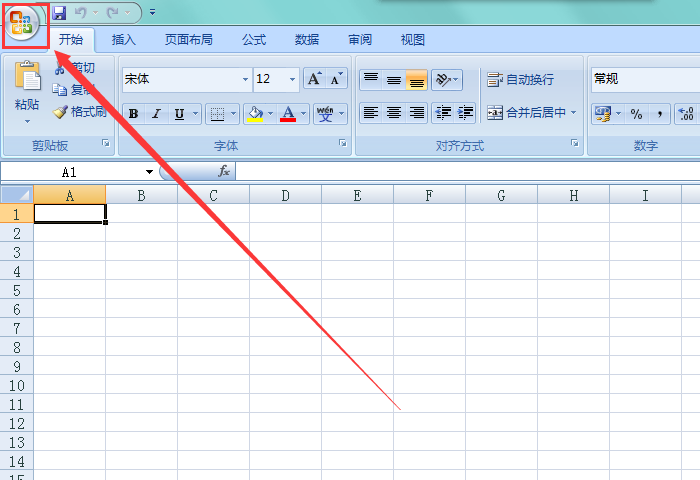Select row 7 header
This screenshot has height=480, width=700.
click(17, 329)
